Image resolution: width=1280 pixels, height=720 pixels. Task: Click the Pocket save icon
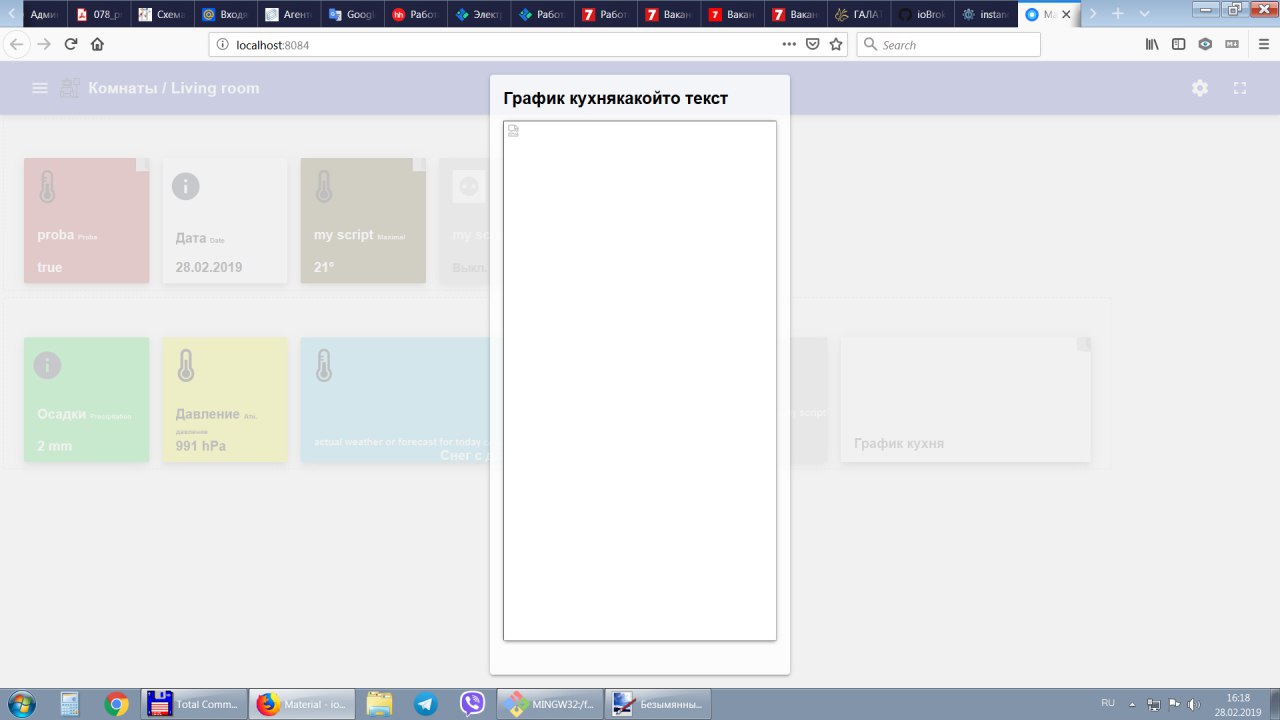tap(813, 44)
